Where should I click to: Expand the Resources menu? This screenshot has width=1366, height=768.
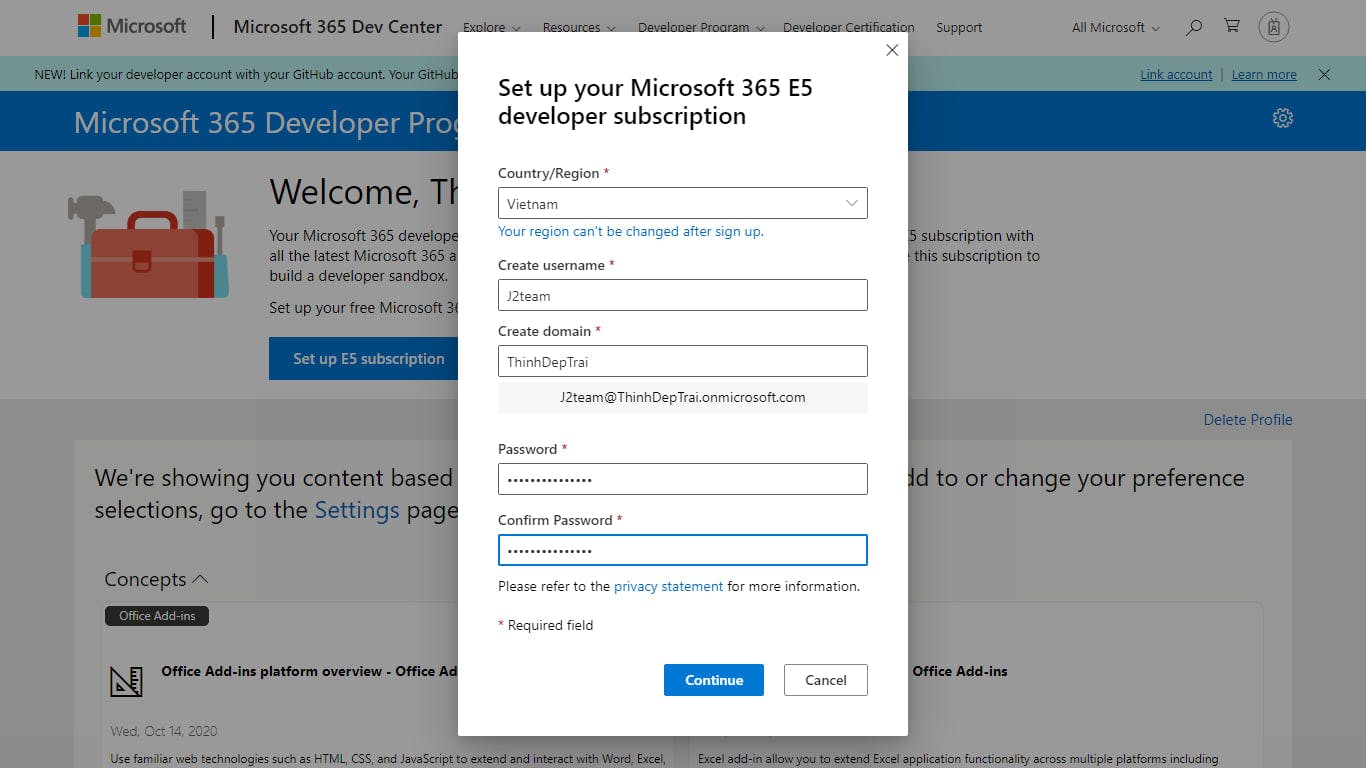[579, 28]
